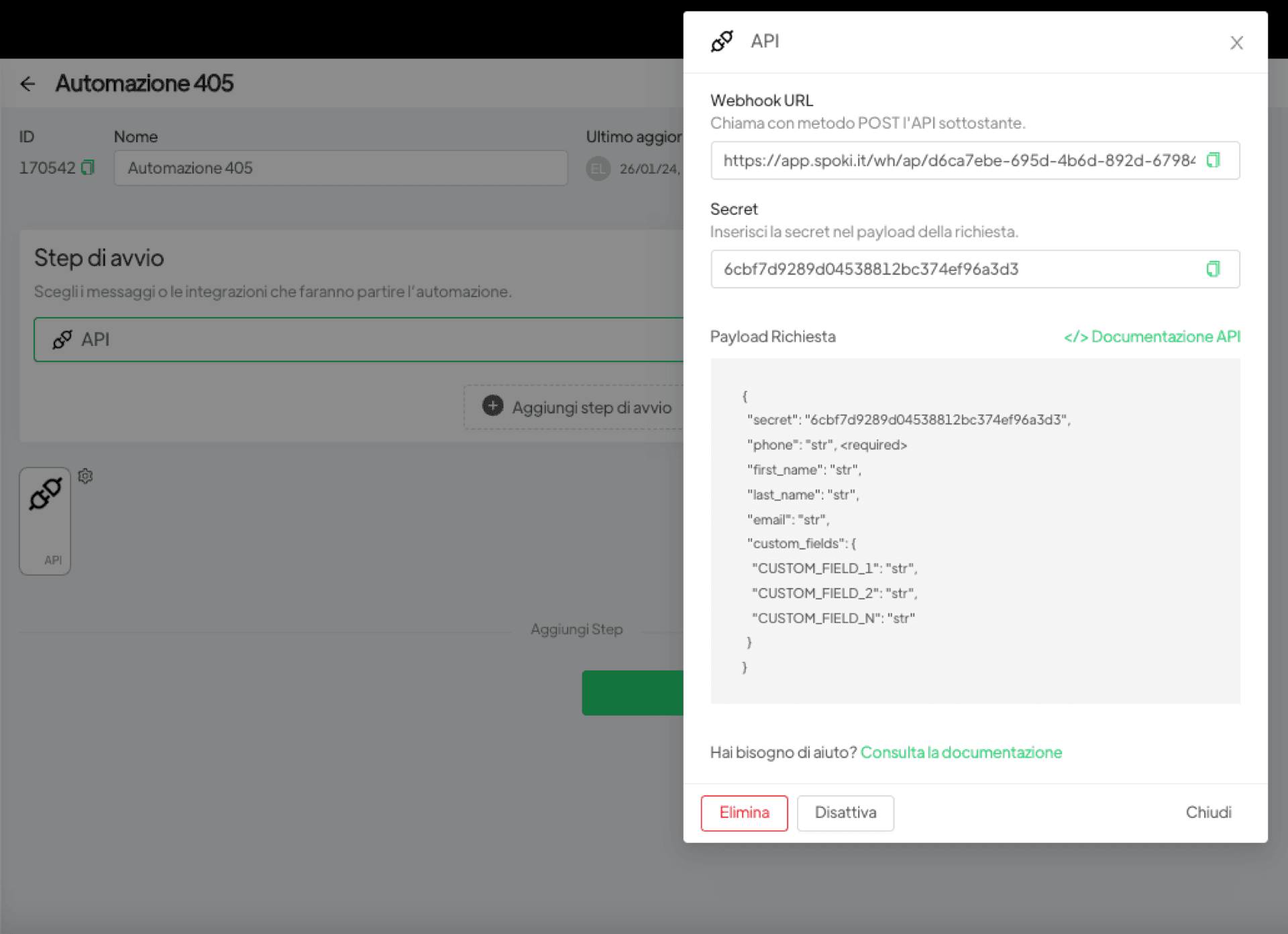The image size is (1288, 934).
Task: Click the back arrow next to Automazione 405
Action: [28, 83]
